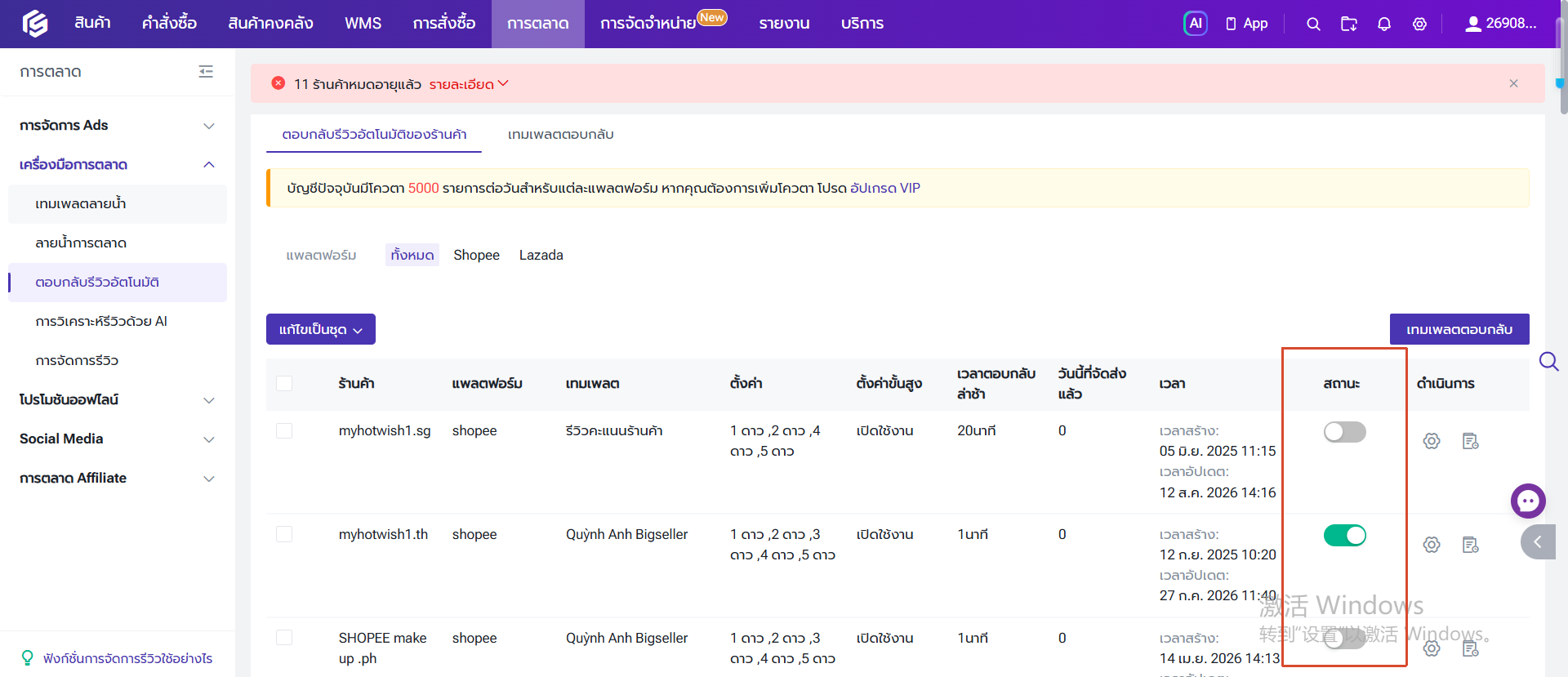Open the notifications bell
Viewport: 1568px width, 677px height.
[x=1384, y=24]
